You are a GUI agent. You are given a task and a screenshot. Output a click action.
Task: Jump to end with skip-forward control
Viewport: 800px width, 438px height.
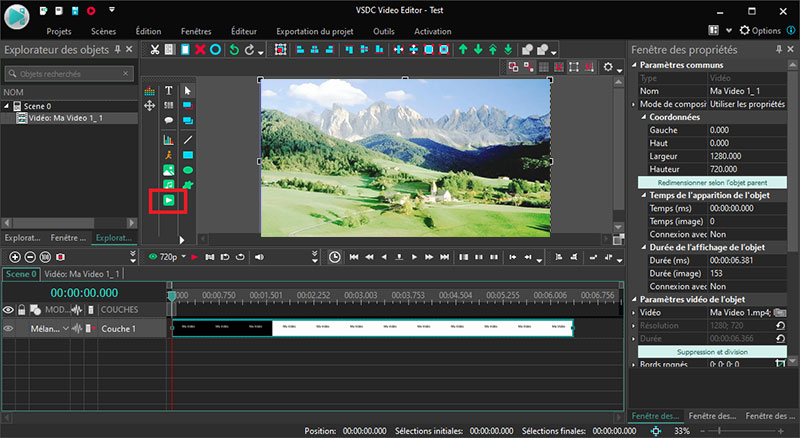pyautogui.click(x=444, y=257)
